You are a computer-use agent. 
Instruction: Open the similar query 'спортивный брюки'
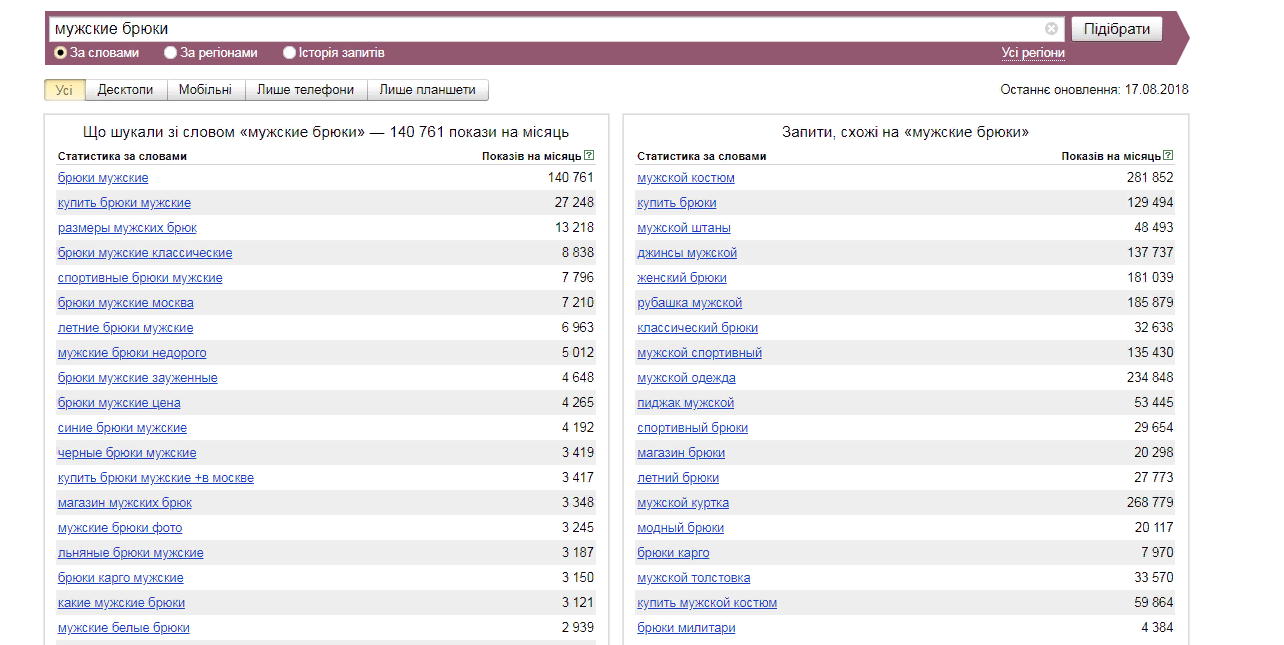693,428
